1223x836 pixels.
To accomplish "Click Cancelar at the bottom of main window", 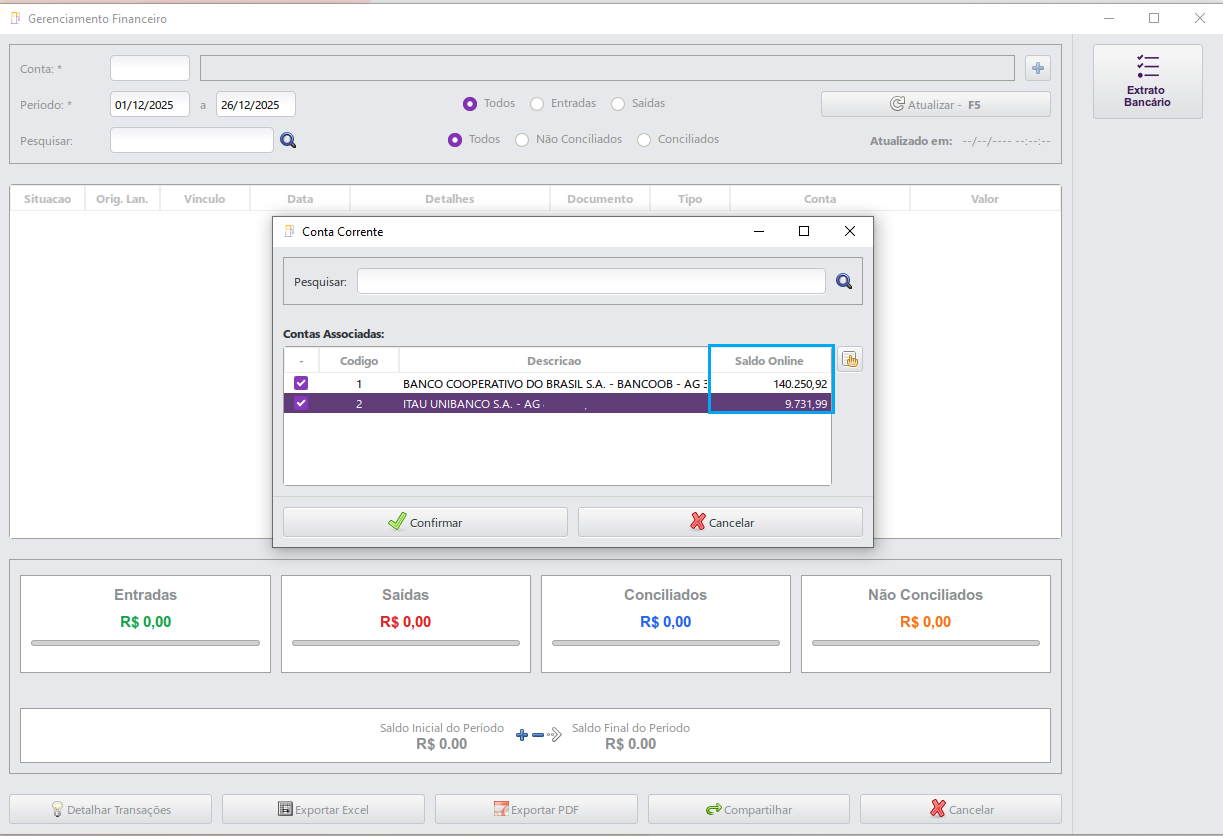I will tap(961, 809).
